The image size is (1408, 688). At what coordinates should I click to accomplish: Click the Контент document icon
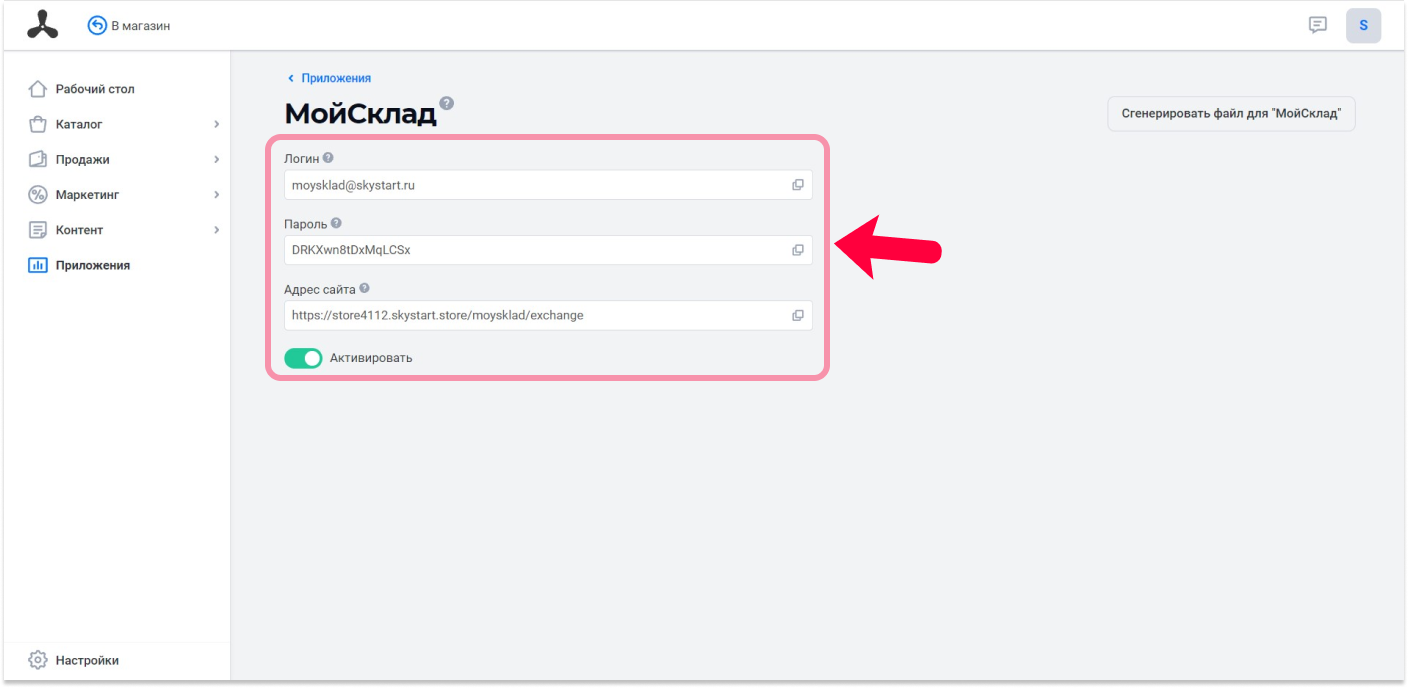point(38,230)
